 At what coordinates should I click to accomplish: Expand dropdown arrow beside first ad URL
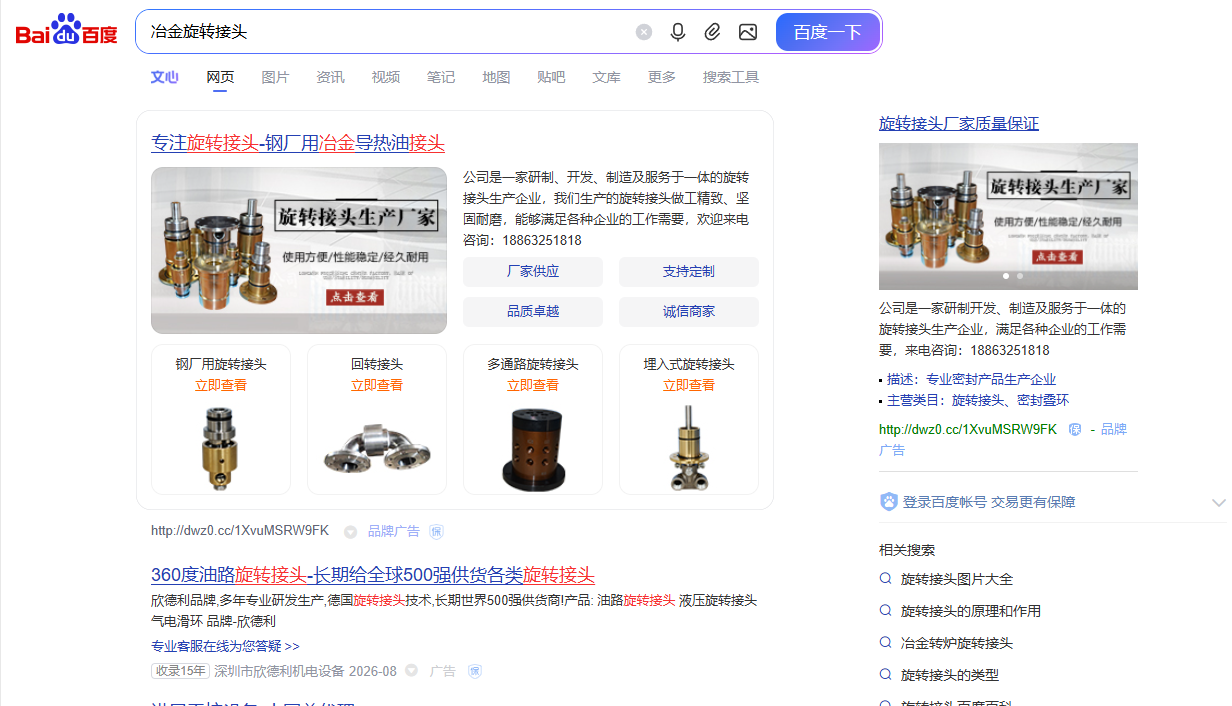click(x=350, y=532)
